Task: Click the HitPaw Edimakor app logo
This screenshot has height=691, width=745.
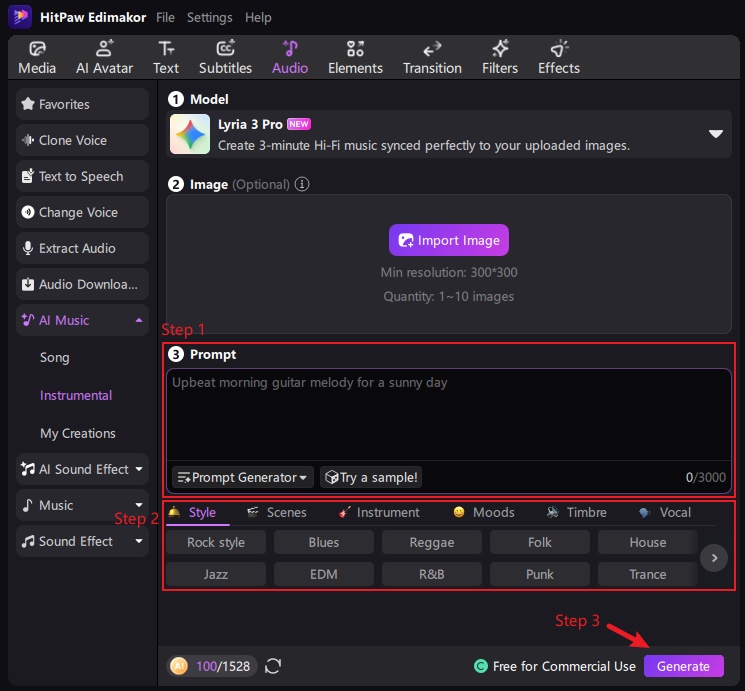Action: tap(20, 17)
